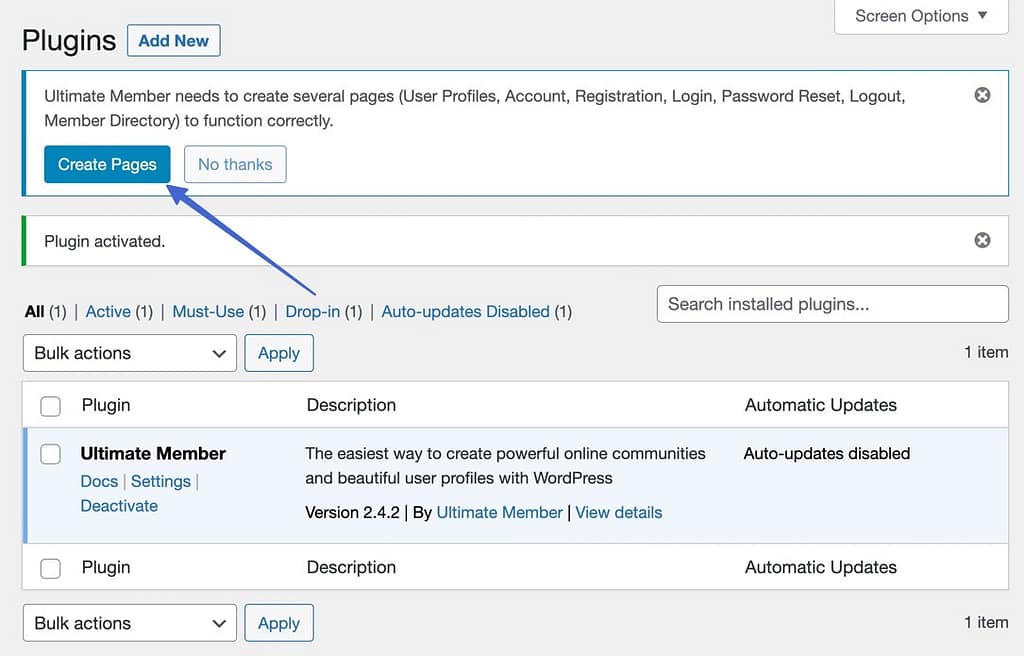View Must-Use plugins
The image size is (1024, 656).
click(209, 311)
